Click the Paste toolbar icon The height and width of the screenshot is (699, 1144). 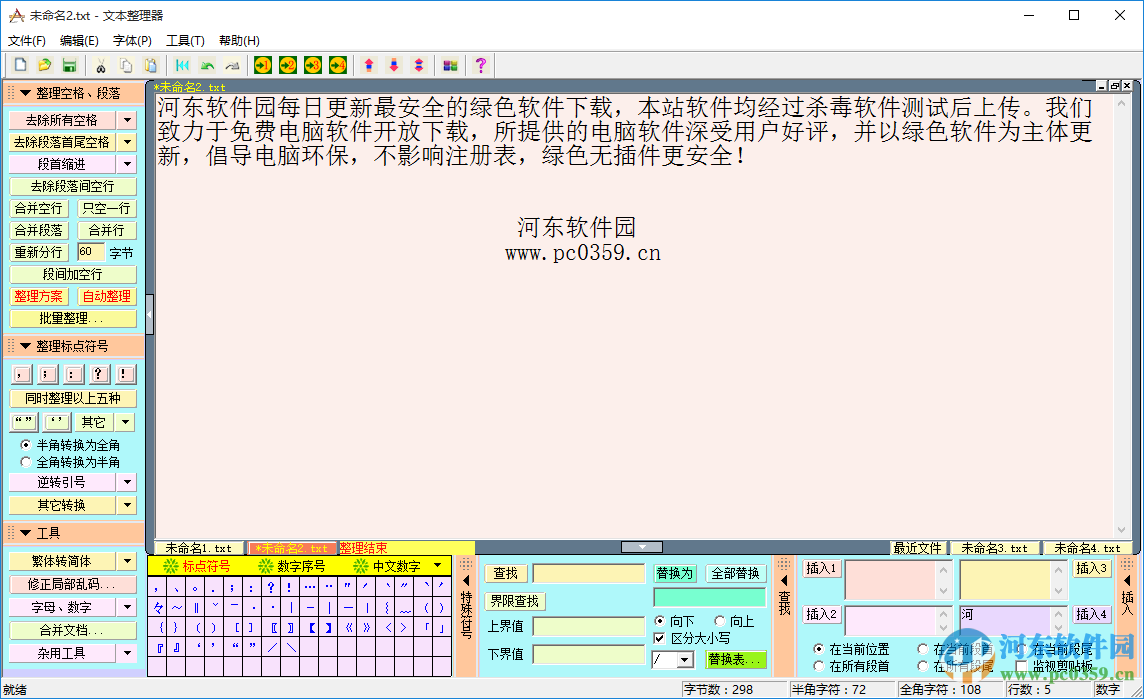[151, 65]
